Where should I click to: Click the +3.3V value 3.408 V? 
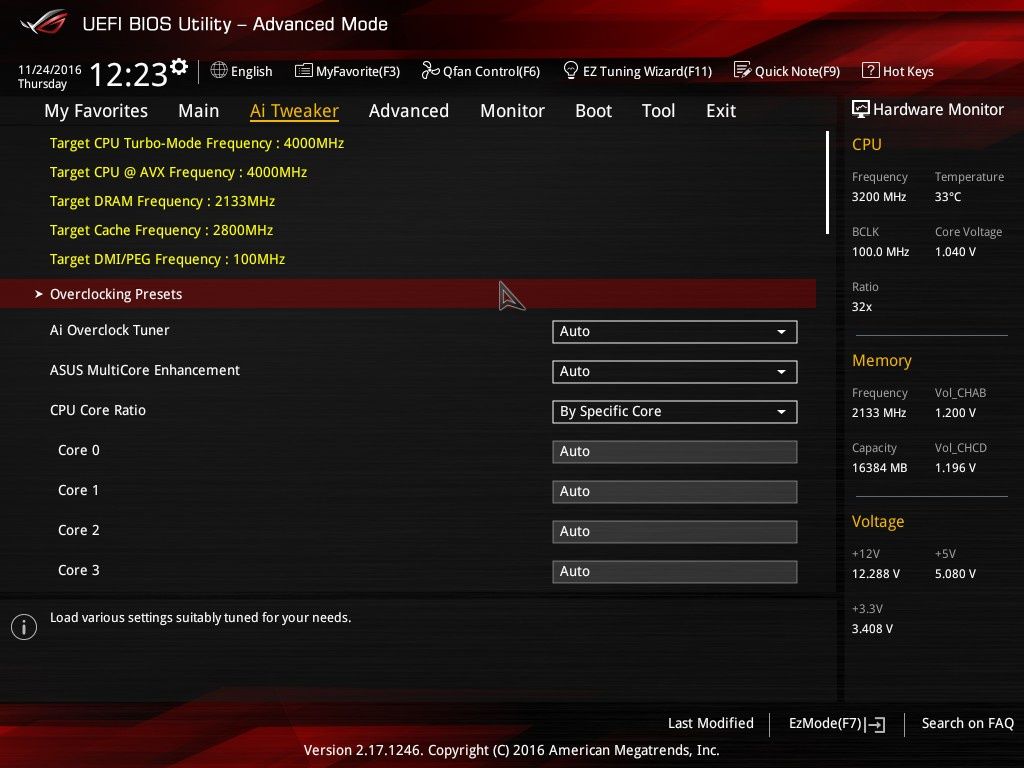[872, 628]
